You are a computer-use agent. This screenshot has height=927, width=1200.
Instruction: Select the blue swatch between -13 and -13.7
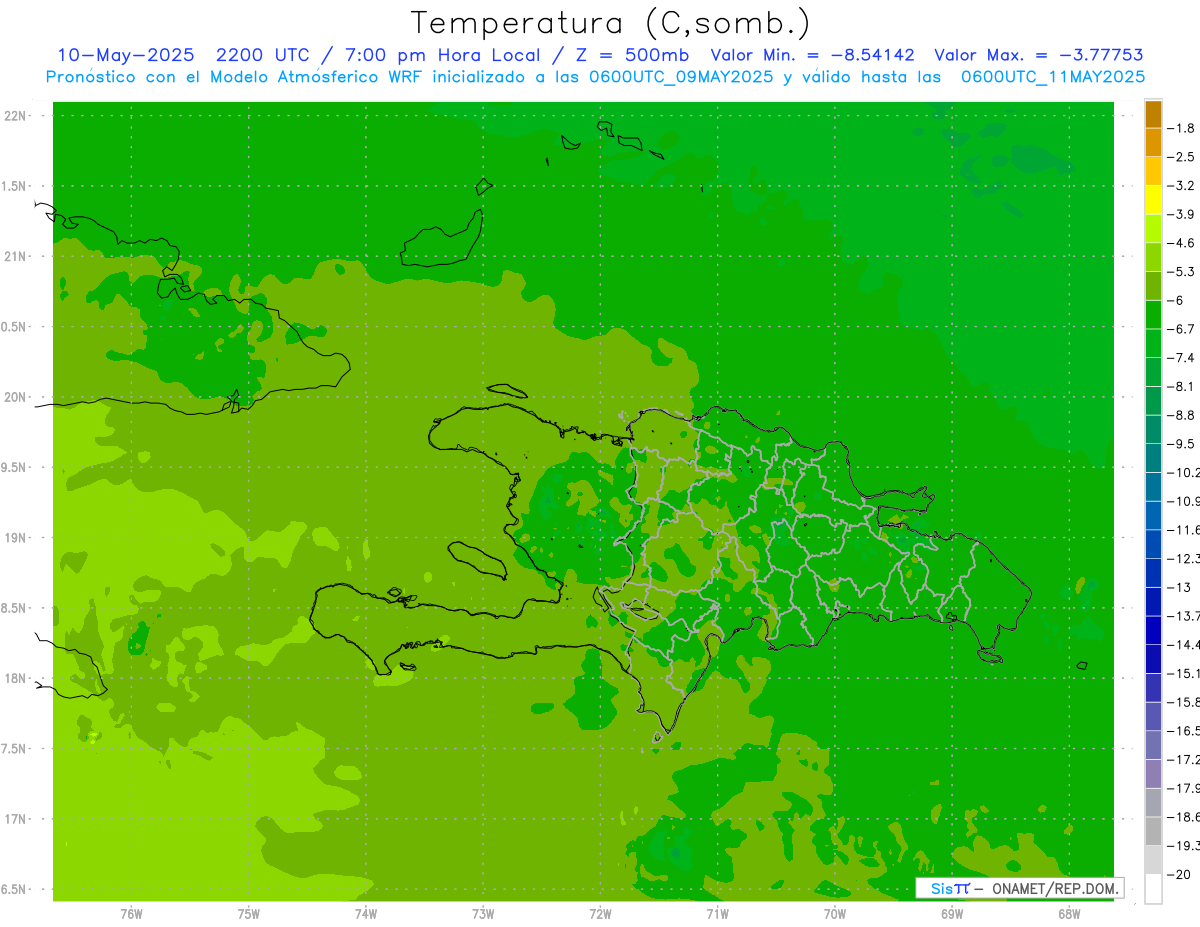pyautogui.click(x=1153, y=601)
